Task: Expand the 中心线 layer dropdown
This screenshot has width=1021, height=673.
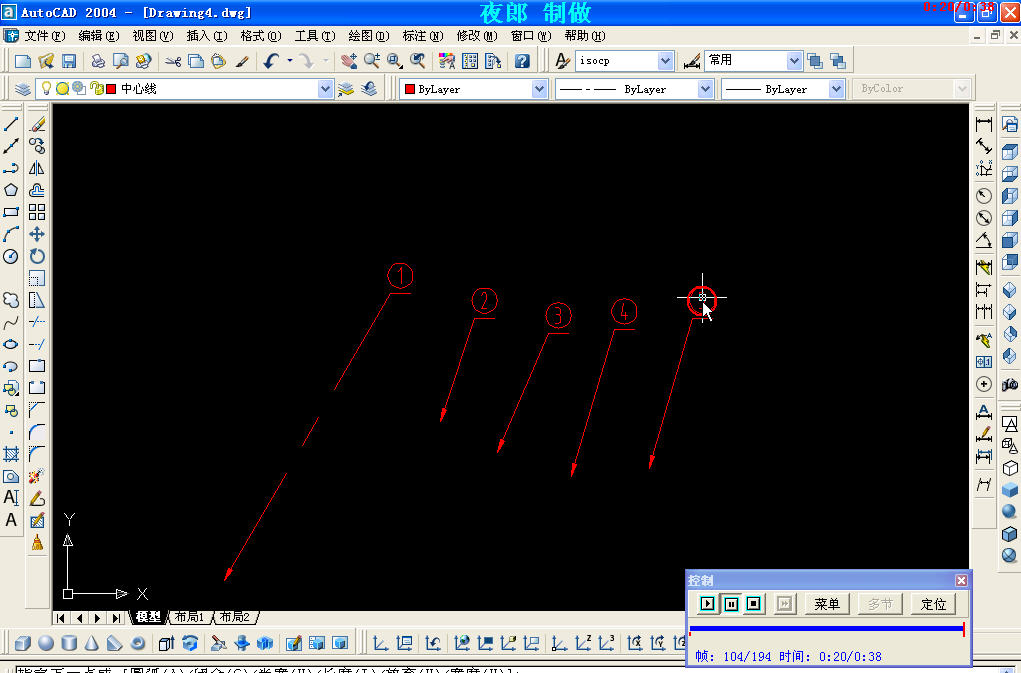Action: (x=325, y=89)
